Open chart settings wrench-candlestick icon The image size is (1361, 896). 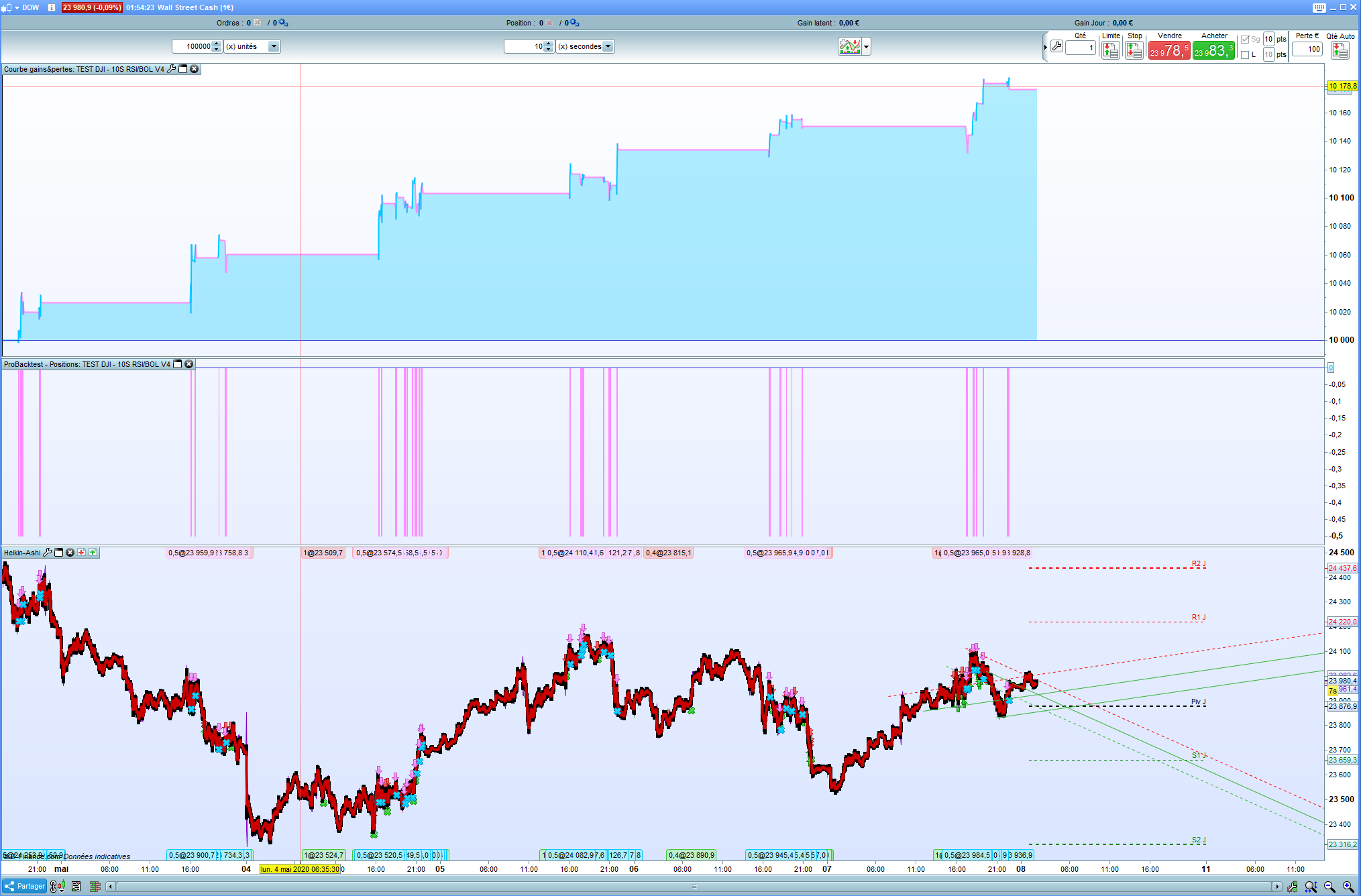(x=1293, y=887)
